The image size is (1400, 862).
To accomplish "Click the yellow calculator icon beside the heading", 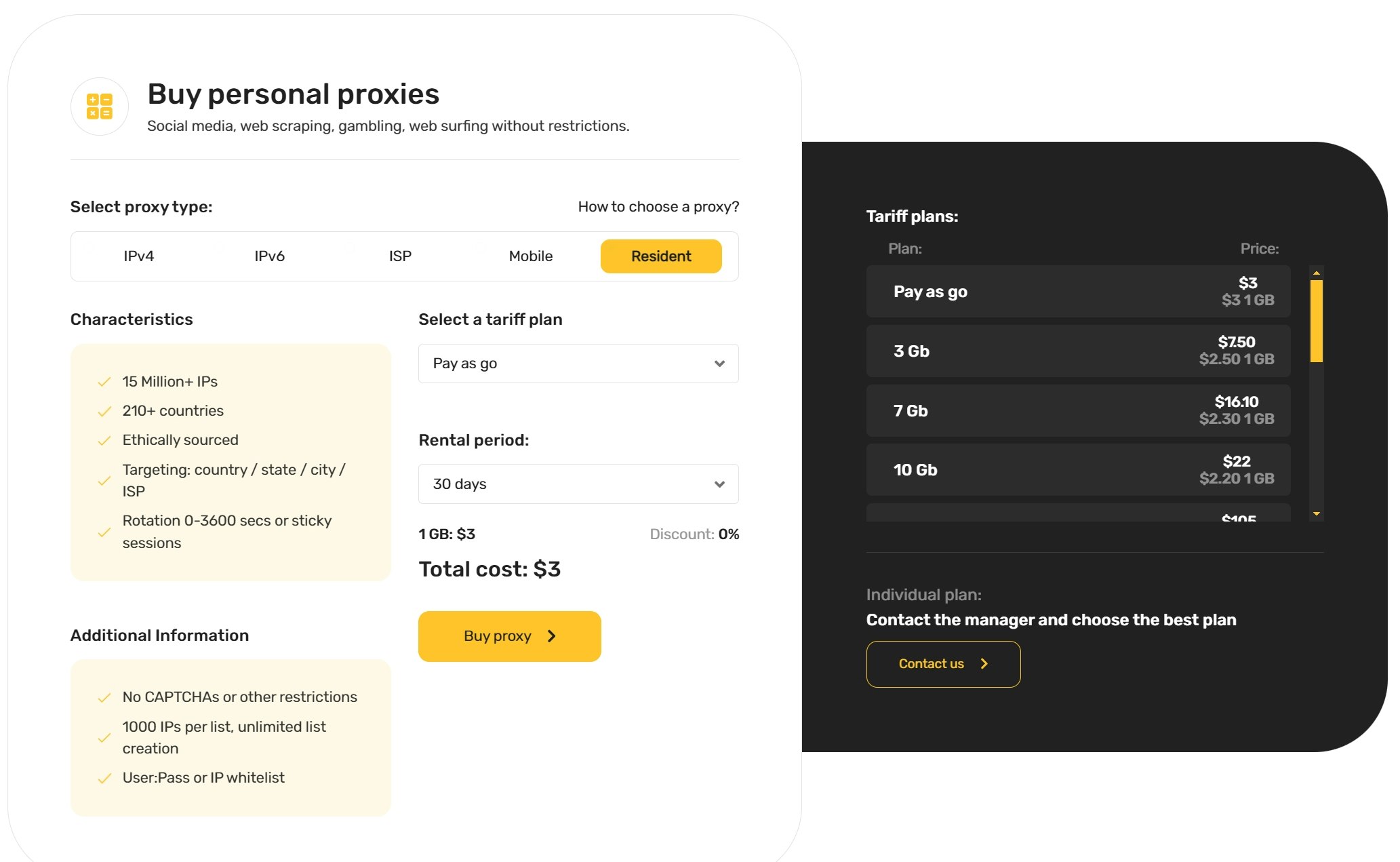I will click(100, 106).
